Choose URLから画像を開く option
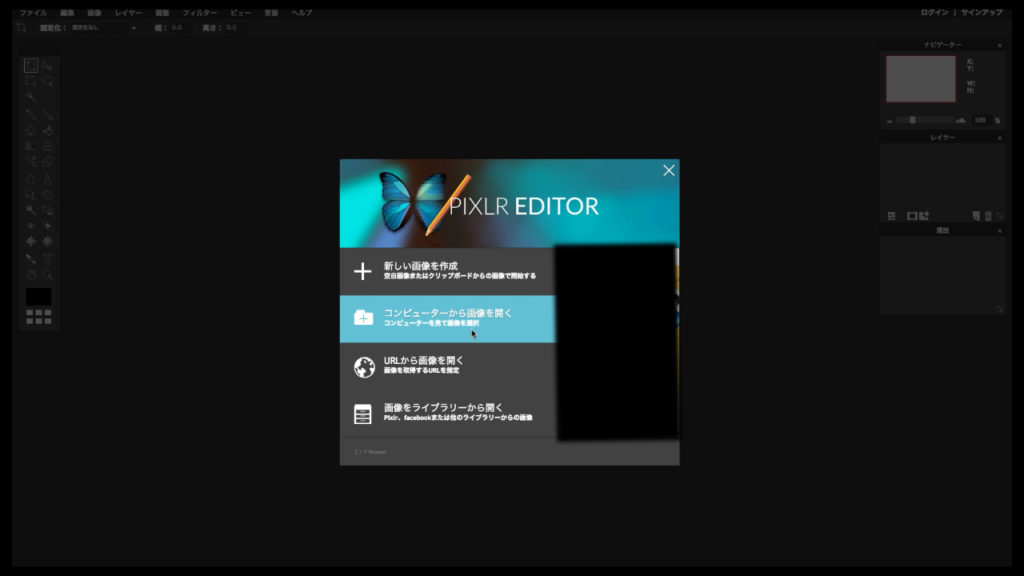The image size is (1024, 576). pyautogui.click(x=447, y=366)
